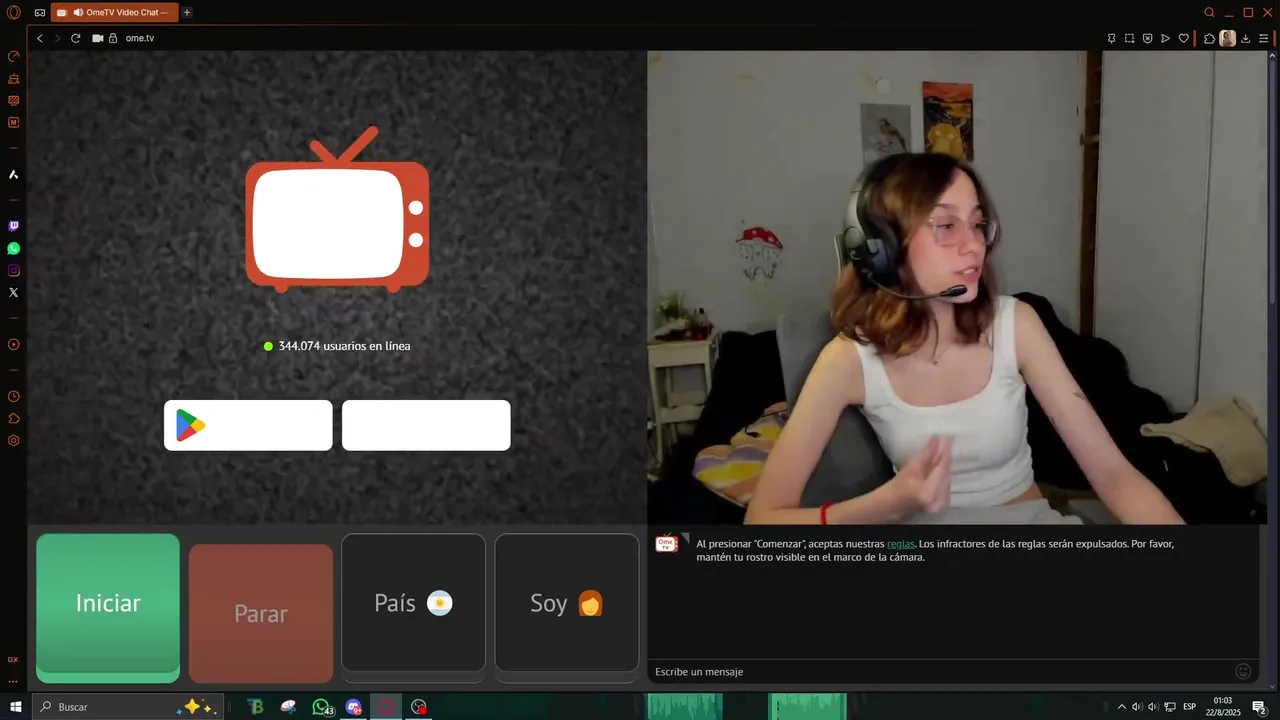Click the red Parar button

tap(261, 613)
